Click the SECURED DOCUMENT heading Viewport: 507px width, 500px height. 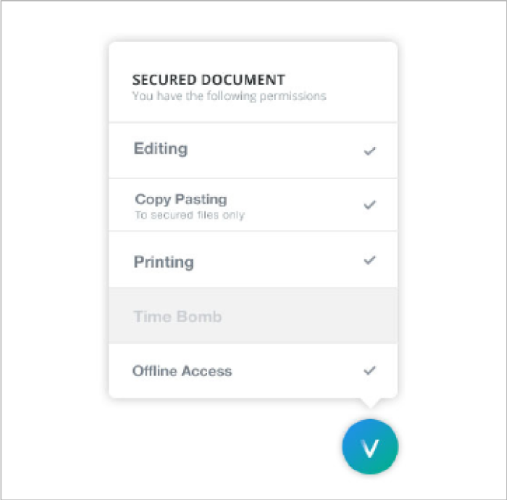209,80
